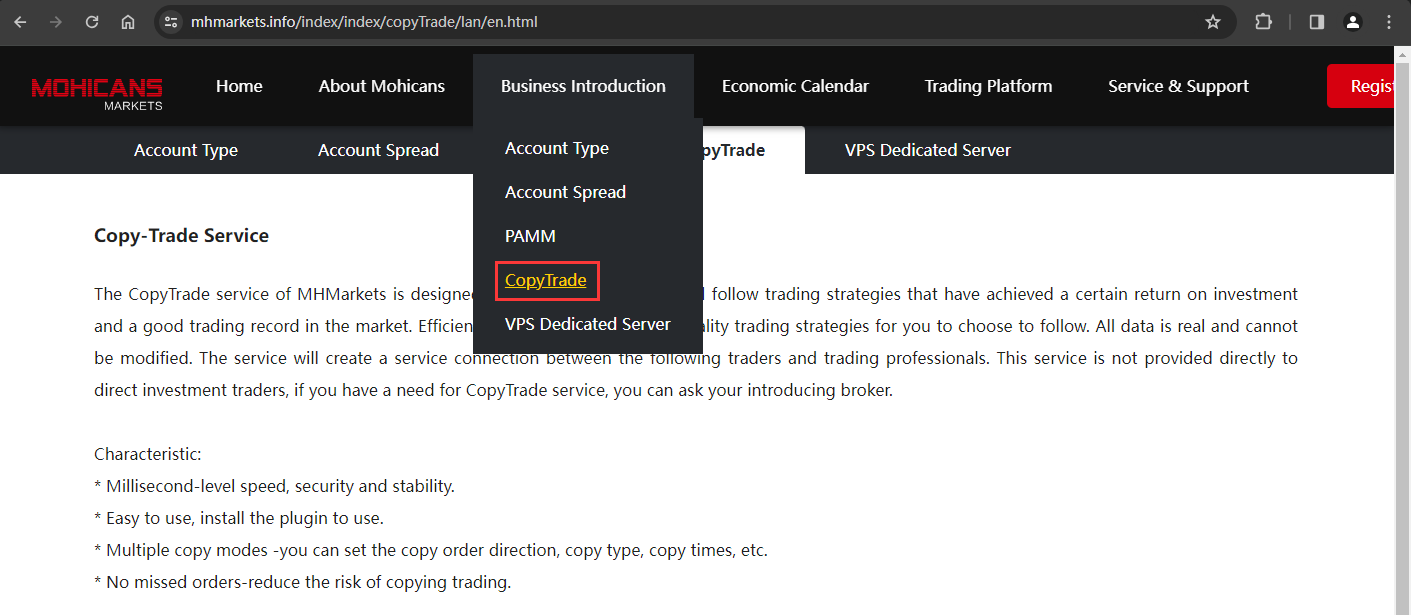1411x615 pixels.
Task: Go to Economic Calendar link
Action: (795, 86)
